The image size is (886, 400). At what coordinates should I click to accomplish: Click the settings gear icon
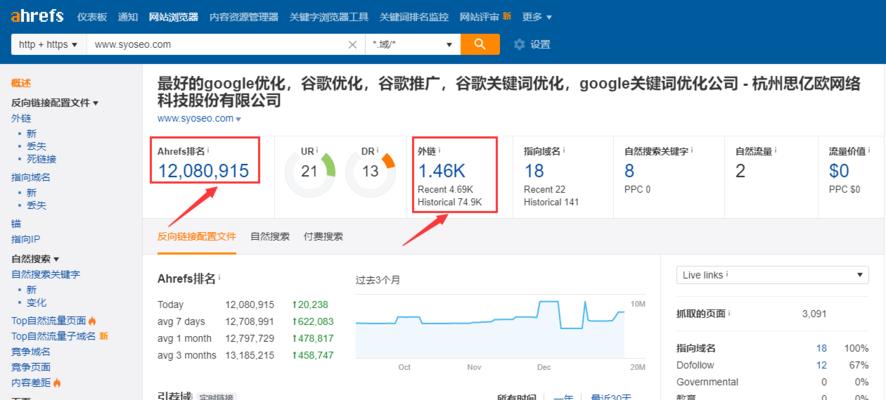pos(519,45)
